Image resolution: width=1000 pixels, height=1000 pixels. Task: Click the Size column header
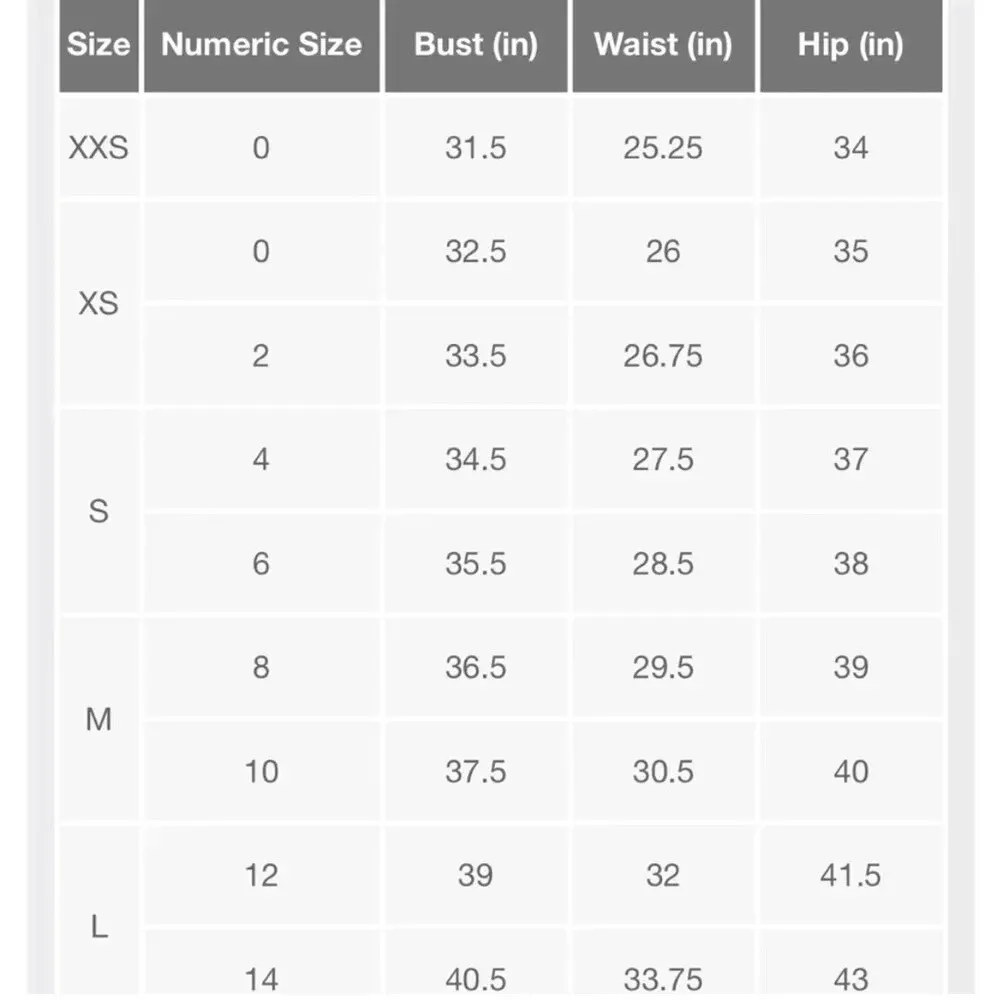tap(99, 45)
